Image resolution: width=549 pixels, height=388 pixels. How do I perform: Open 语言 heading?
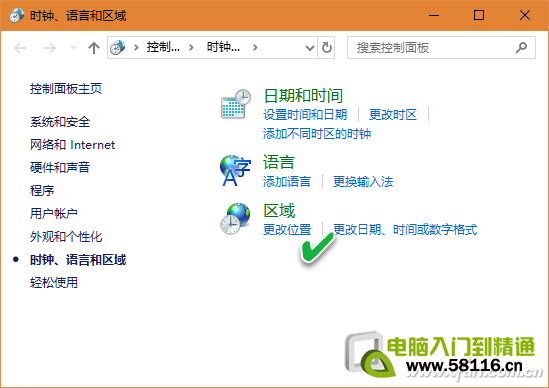click(x=279, y=162)
